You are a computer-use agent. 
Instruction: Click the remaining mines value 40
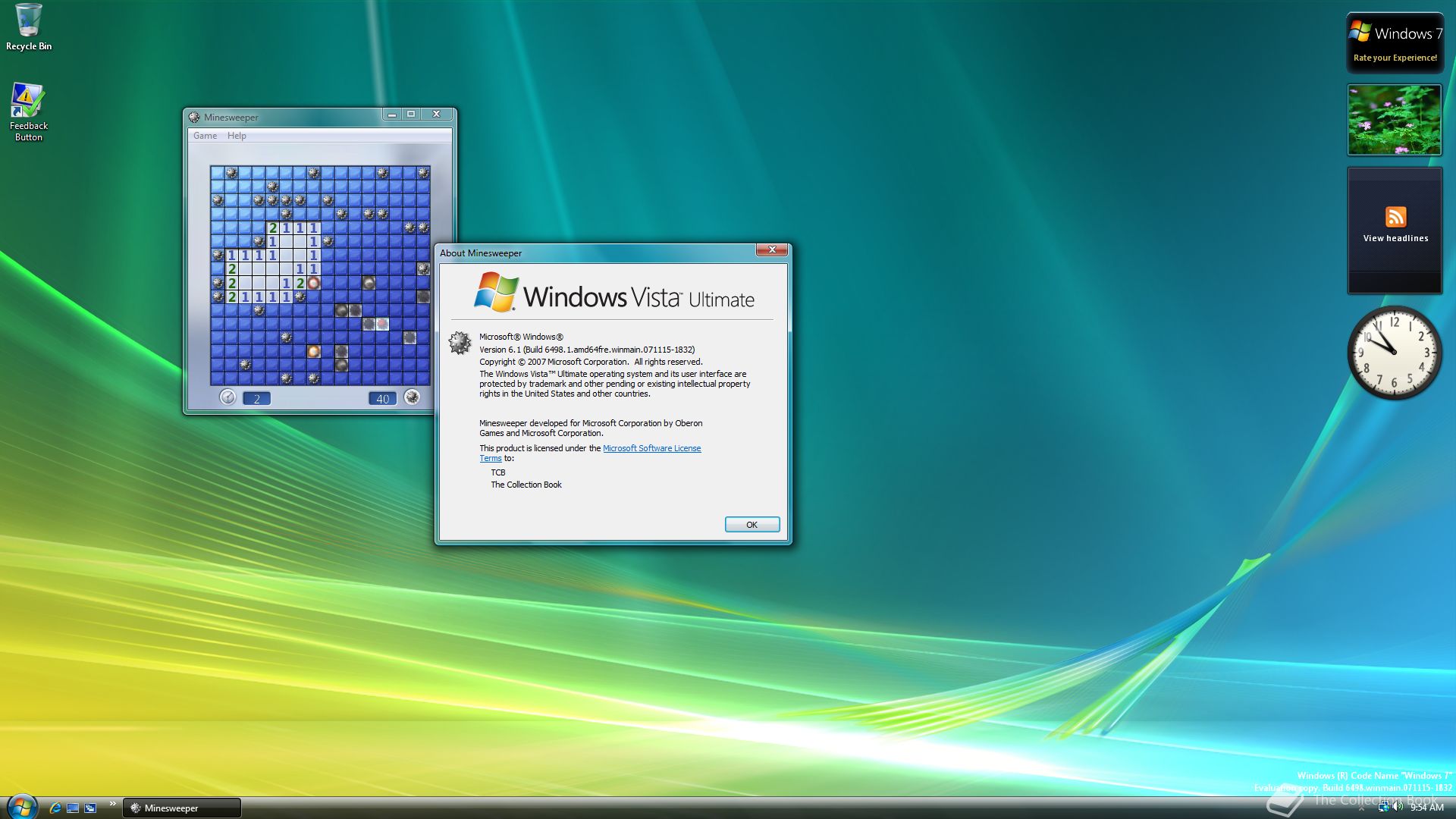[382, 399]
